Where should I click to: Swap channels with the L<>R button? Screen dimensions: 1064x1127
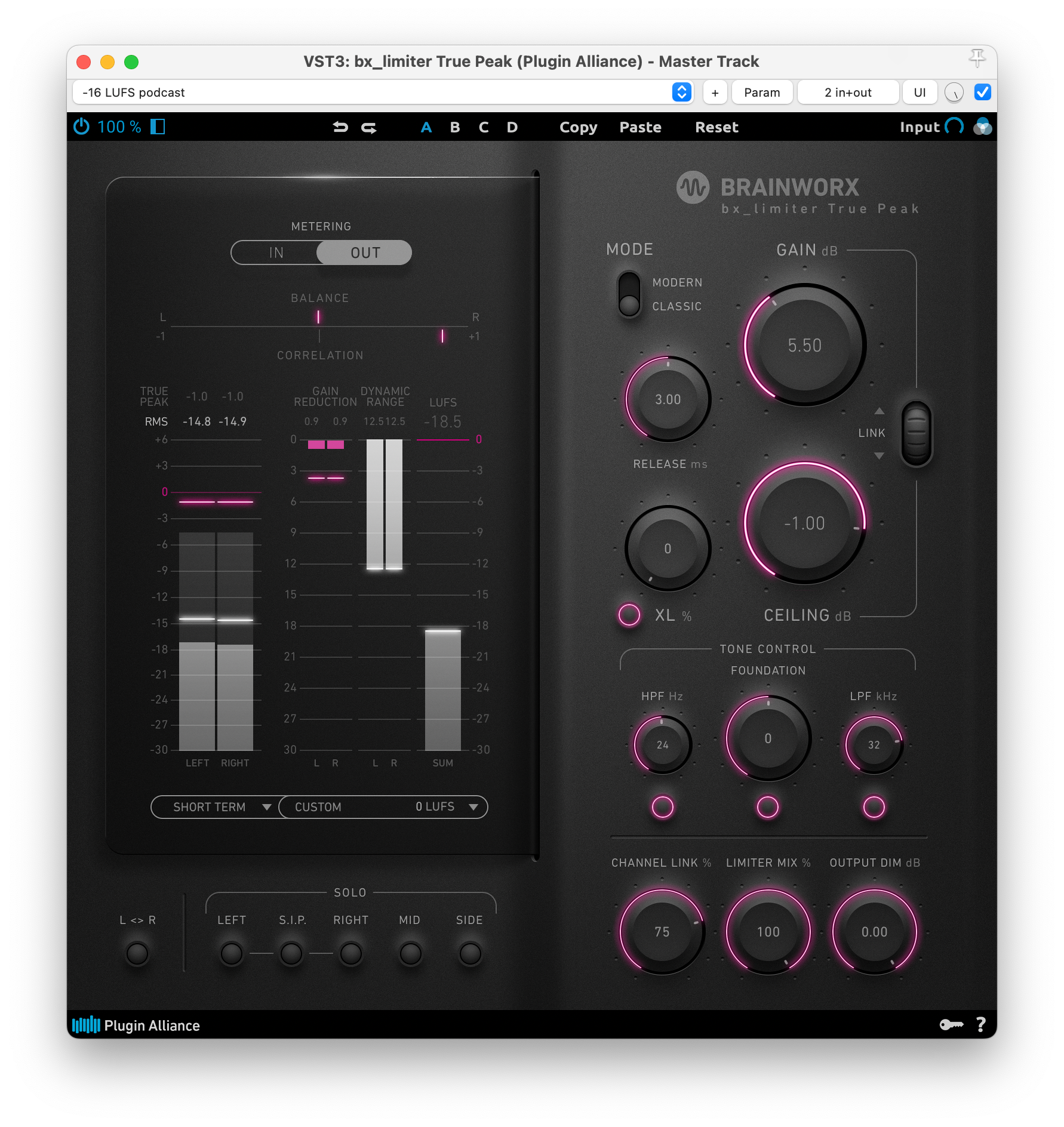pos(137,953)
